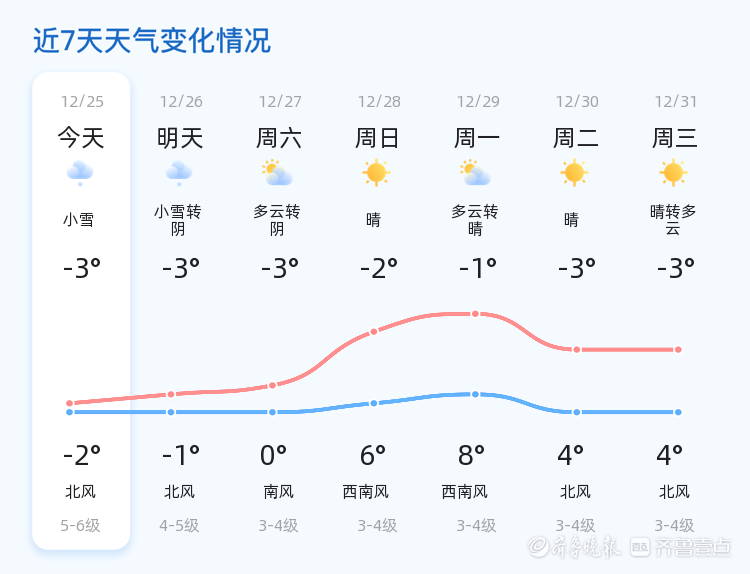750x574 pixels.
Task: Select the 今天 12/25 forecast card
Action: tap(81, 310)
